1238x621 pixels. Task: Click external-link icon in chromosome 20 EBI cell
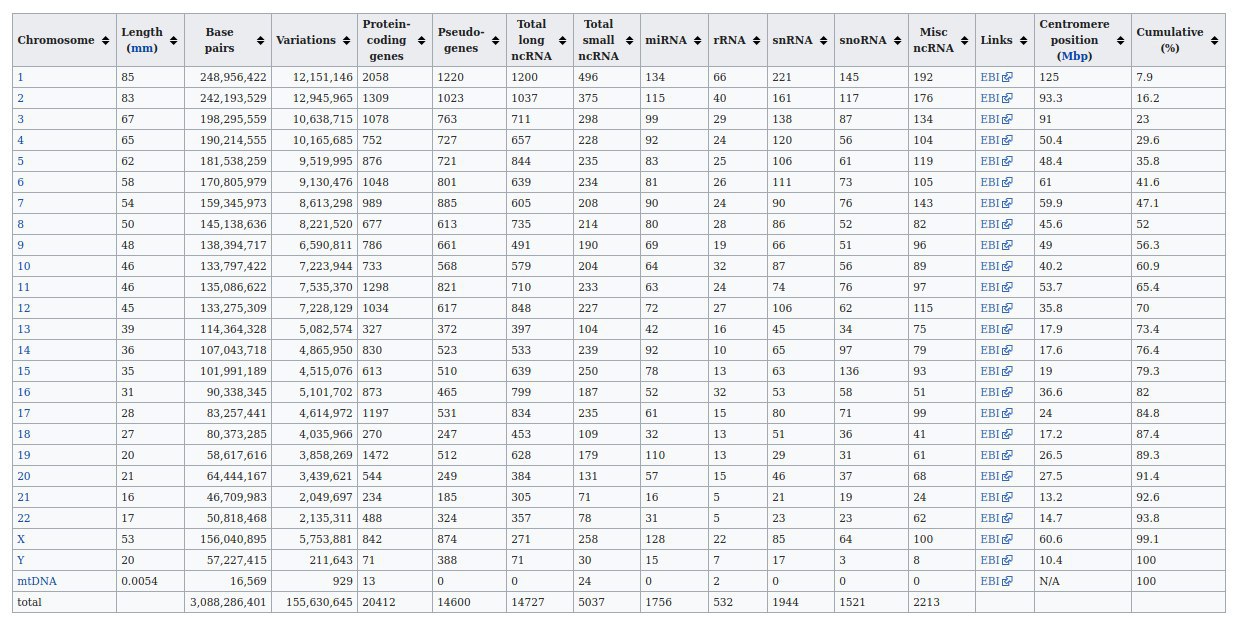point(1007,476)
